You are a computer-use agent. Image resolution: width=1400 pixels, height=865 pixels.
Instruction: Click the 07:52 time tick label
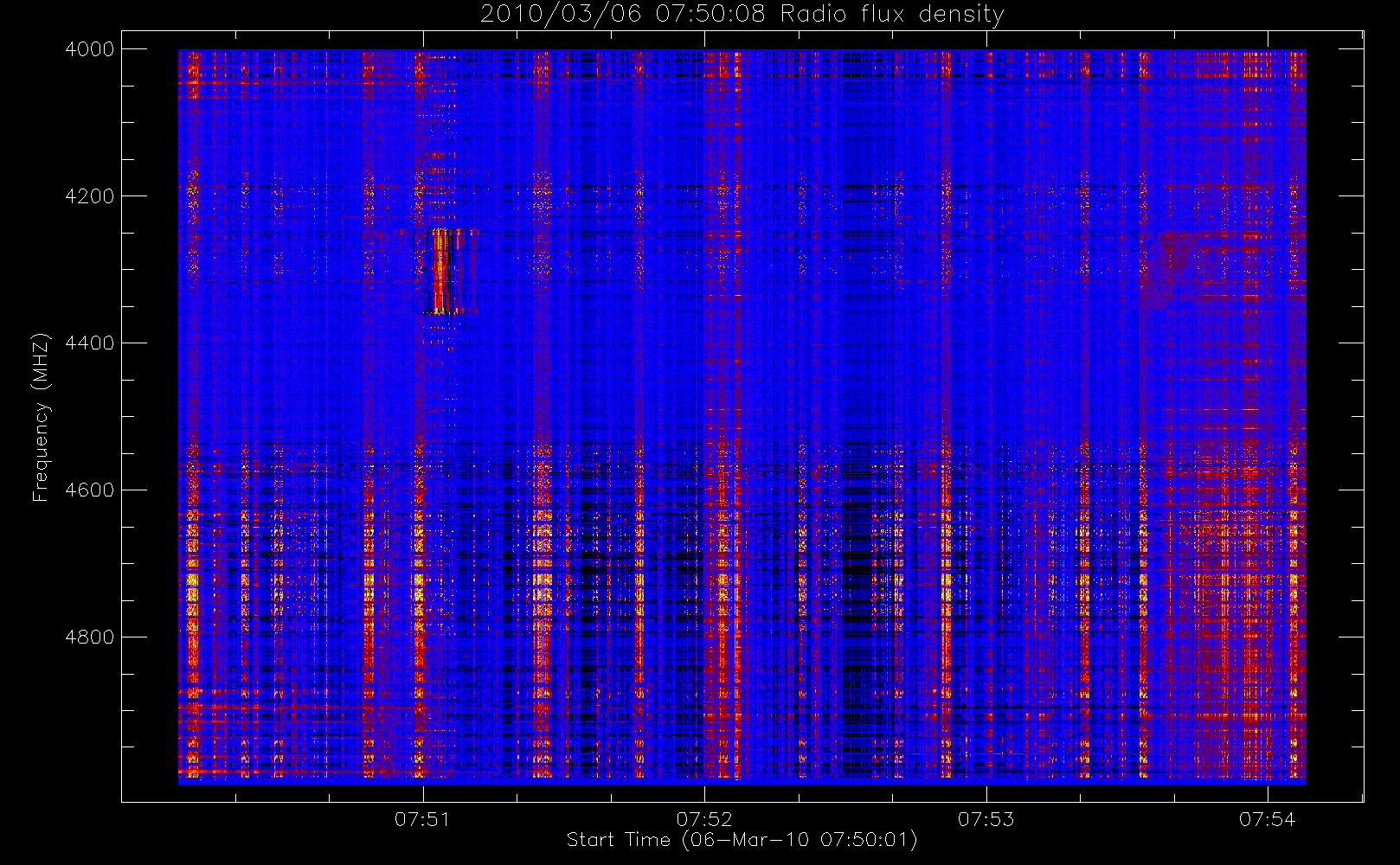tap(704, 819)
